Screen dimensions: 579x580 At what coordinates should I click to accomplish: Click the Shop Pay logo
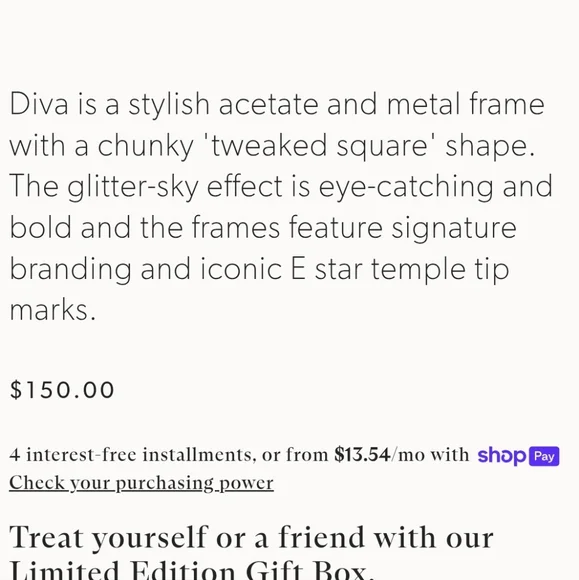click(518, 456)
